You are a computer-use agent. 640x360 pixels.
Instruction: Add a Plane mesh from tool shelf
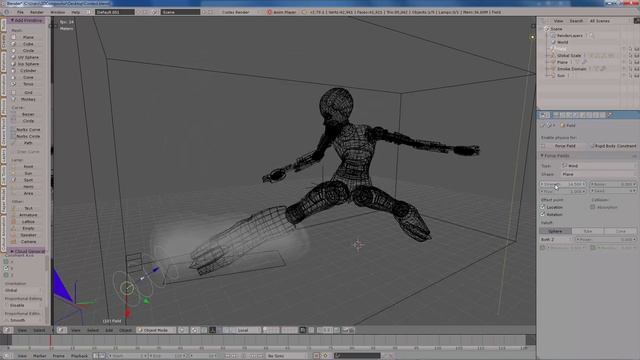click(x=28, y=37)
